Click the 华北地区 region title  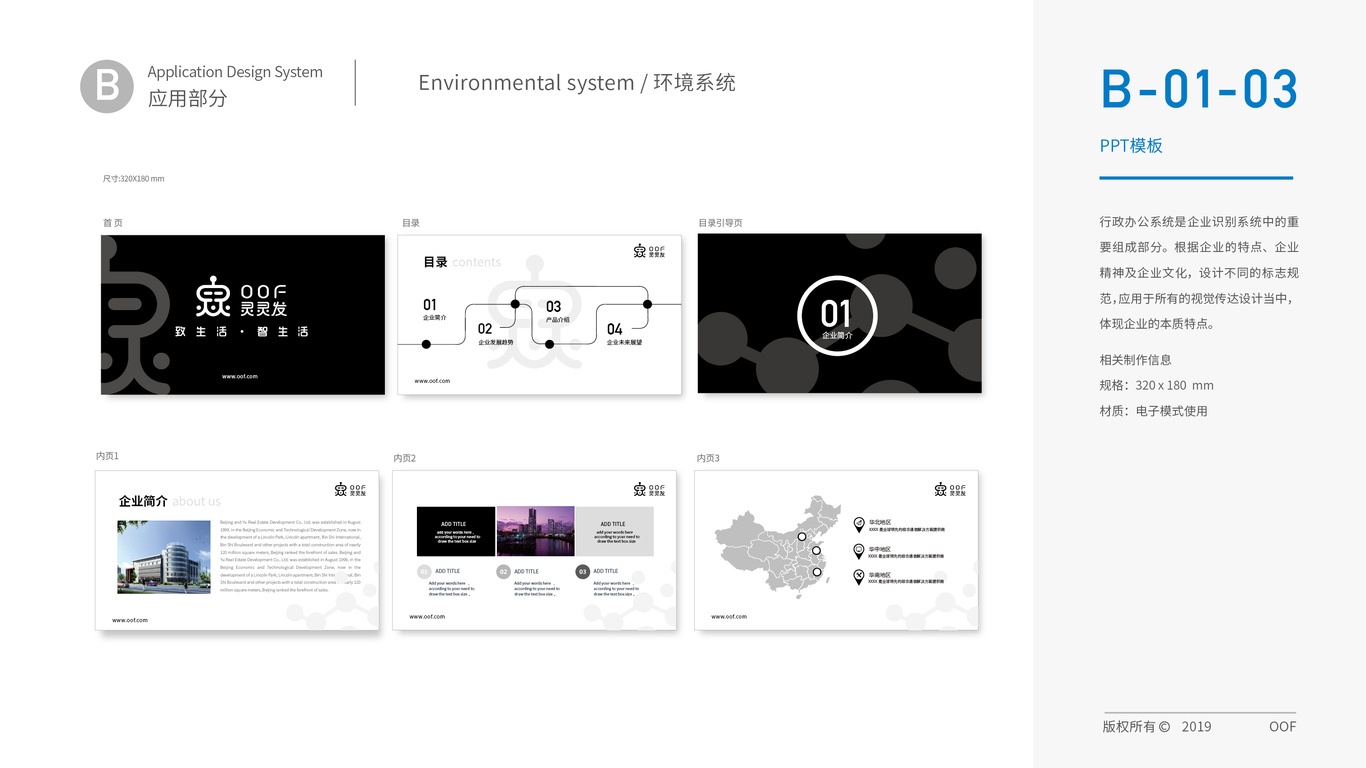(880, 522)
